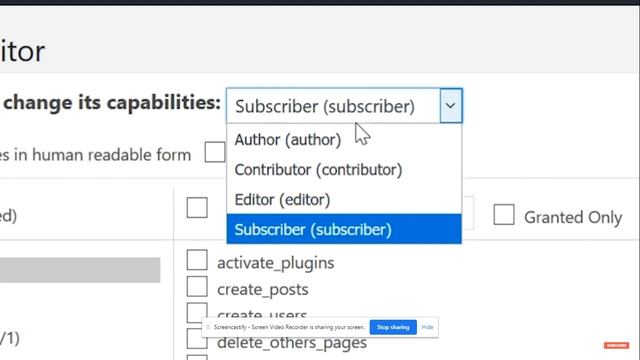The image size is (640, 360).
Task: Check the create_posts capability
Action: pos(197,287)
